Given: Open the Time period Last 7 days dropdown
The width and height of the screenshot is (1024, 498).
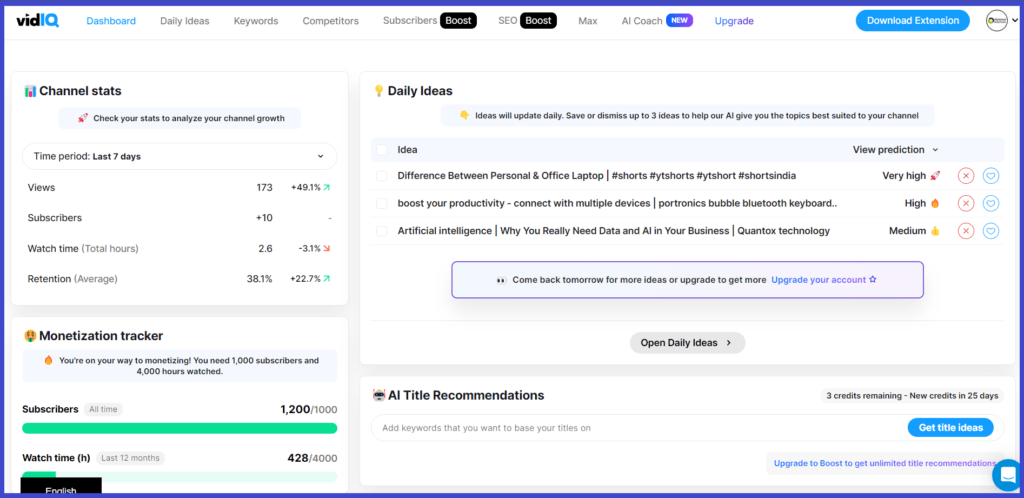Looking at the screenshot, I should pos(180,157).
